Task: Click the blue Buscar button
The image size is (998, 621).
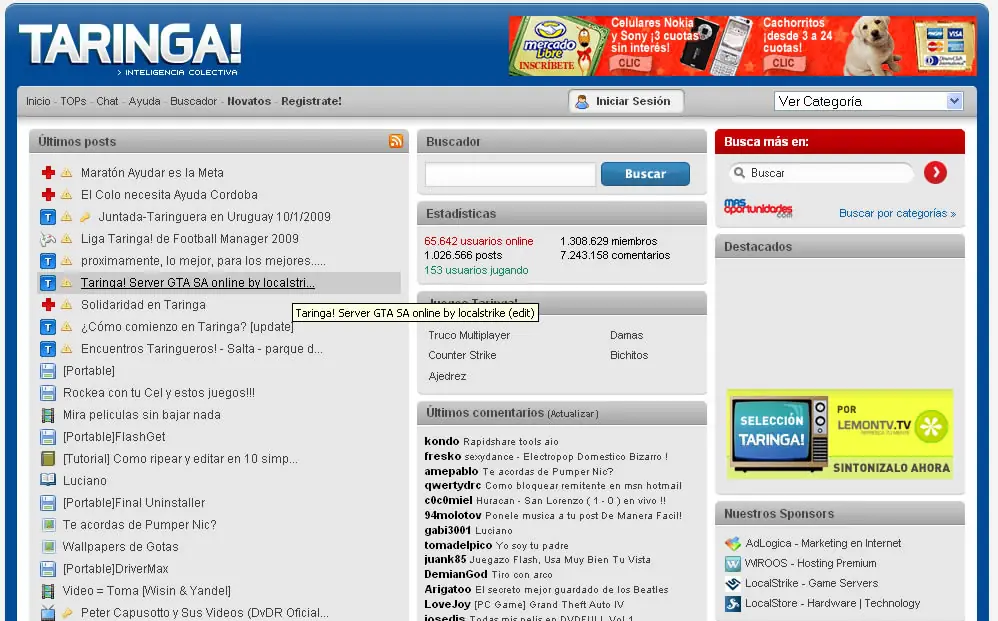Action: point(645,174)
